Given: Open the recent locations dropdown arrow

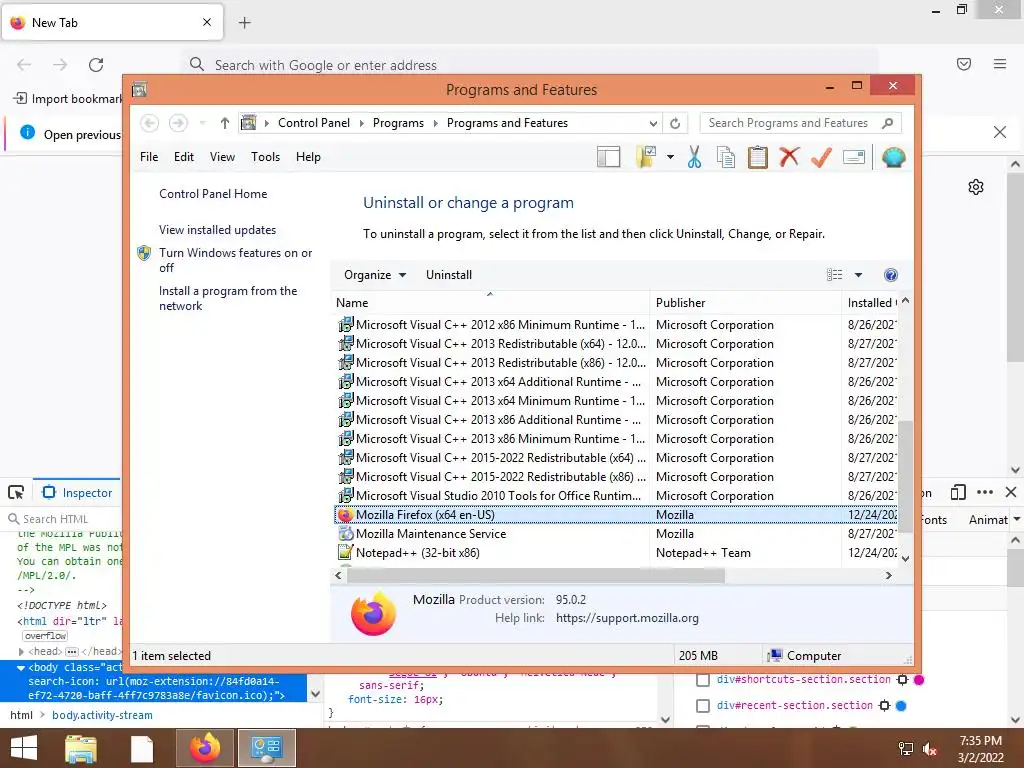Looking at the screenshot, I should click(x=202, y=123).
